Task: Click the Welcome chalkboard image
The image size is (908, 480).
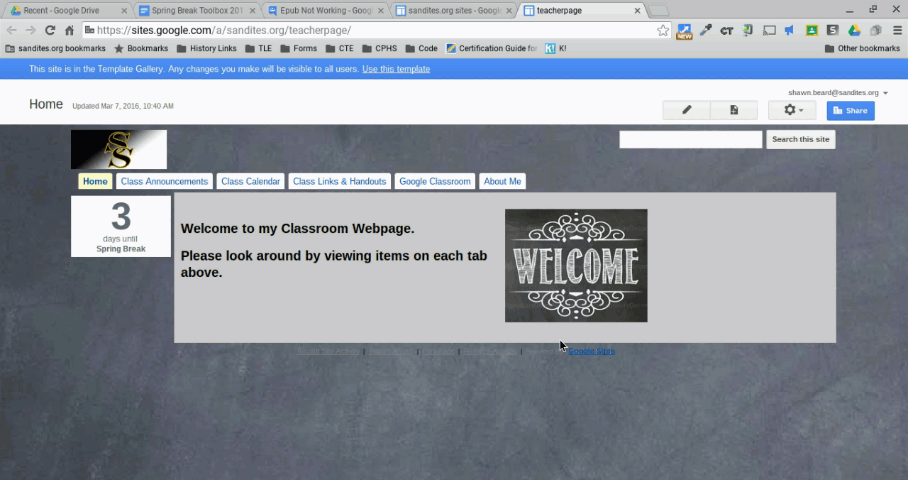Action: tap(576, 265)
